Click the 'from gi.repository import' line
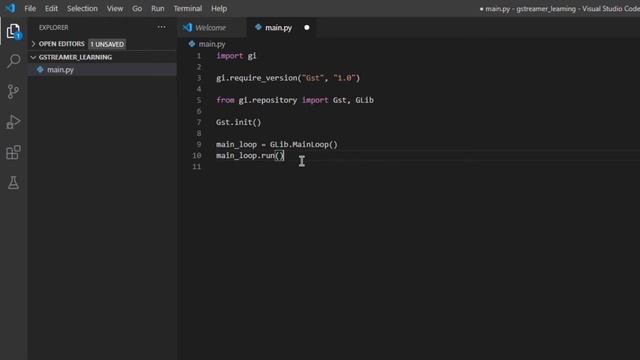This screenshot has height=360, width=640. (295, 100)
